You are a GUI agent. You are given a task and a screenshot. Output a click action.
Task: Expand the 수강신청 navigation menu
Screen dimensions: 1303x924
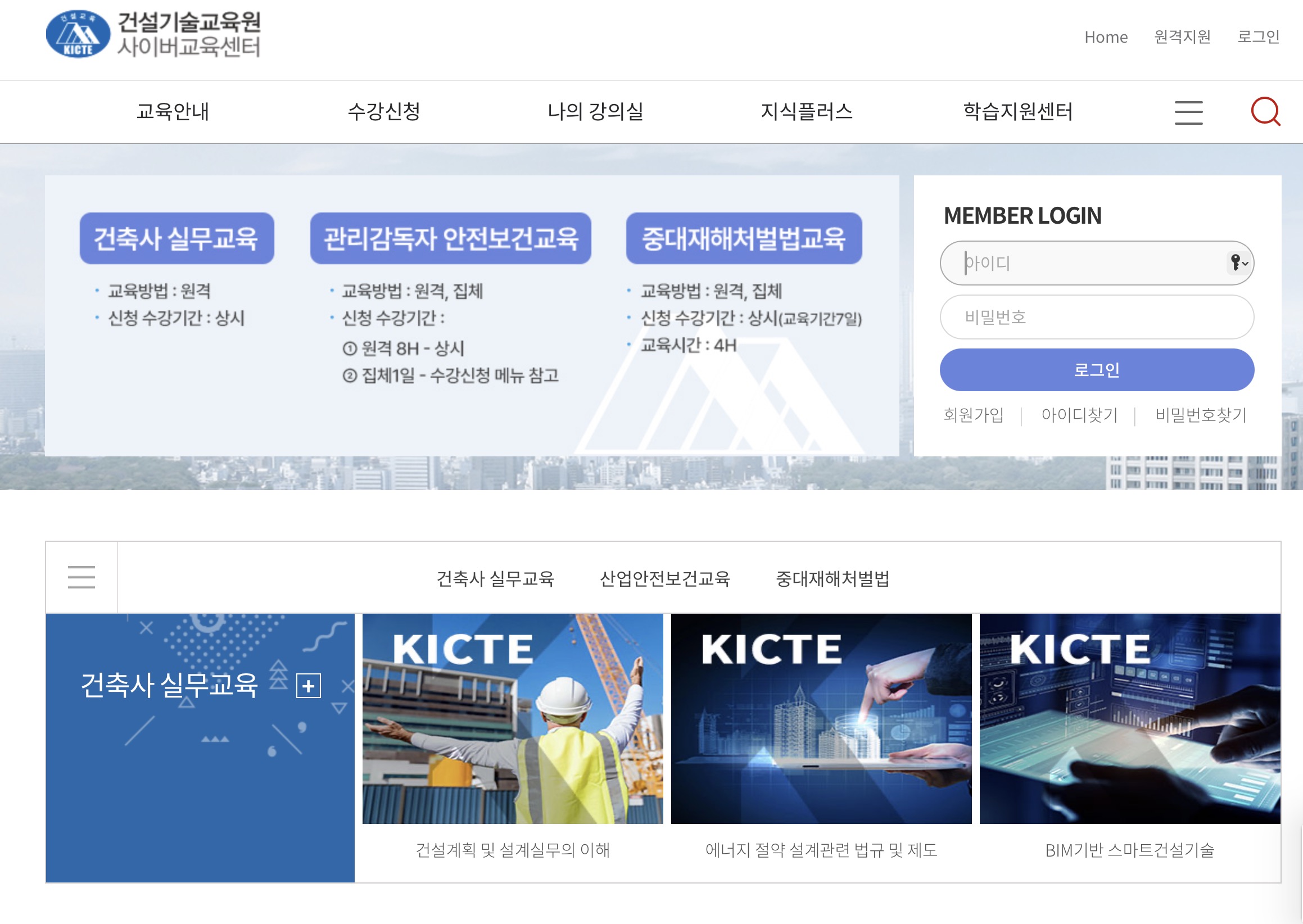click(383, 112)
